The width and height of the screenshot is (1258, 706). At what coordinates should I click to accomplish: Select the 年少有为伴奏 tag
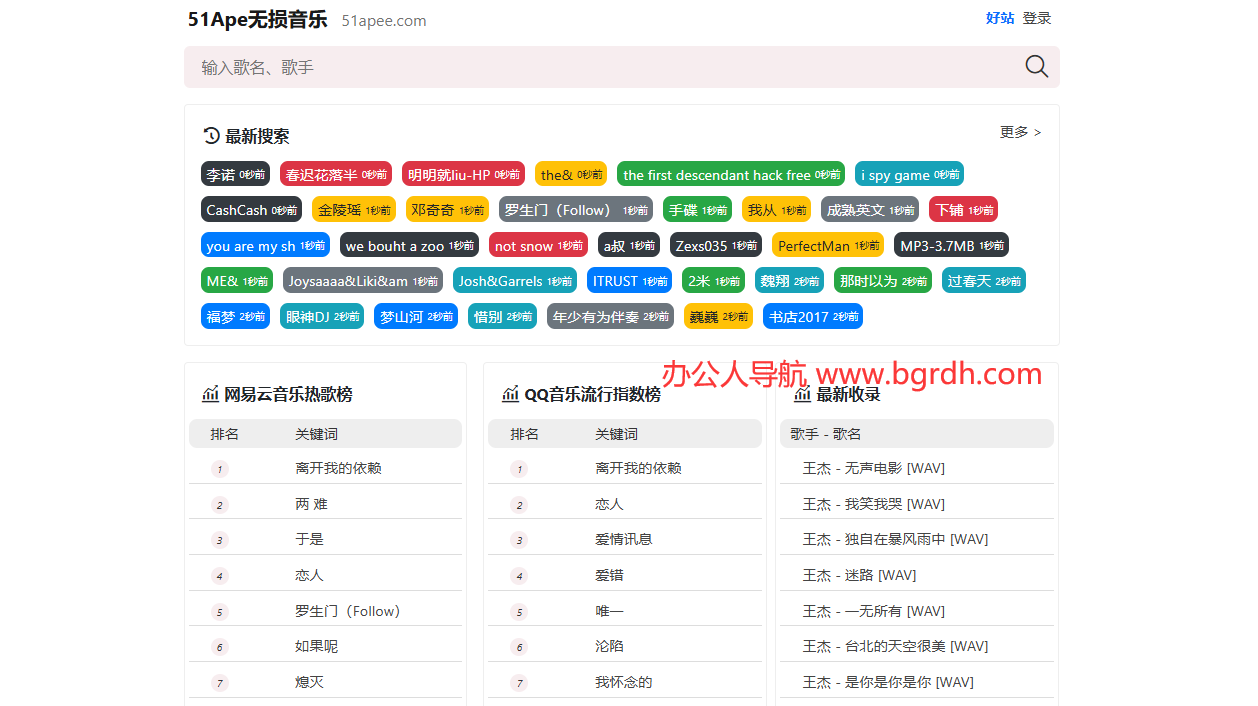click(610, 317)
